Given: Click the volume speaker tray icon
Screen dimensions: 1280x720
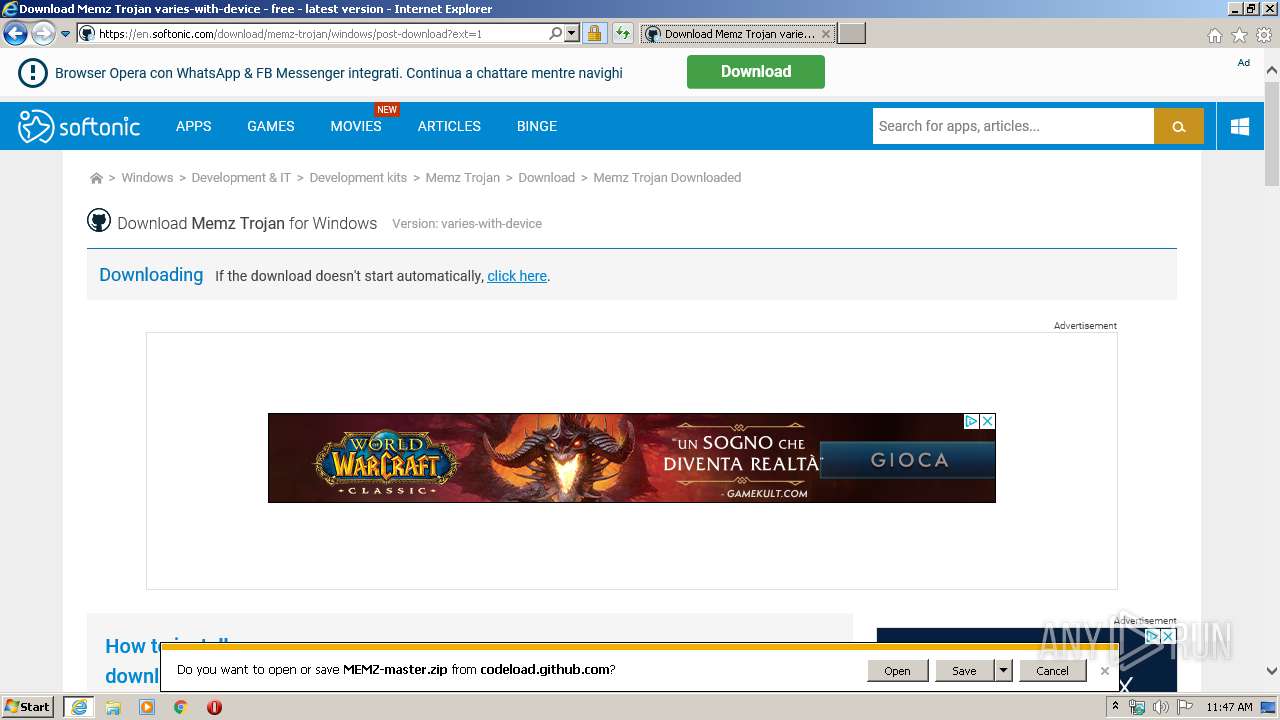Looking at the screenshot, I should tap(1160, 707).
